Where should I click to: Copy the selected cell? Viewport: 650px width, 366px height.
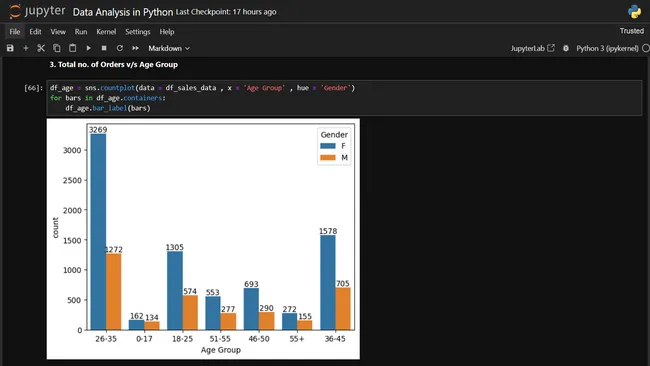point(57,48)
